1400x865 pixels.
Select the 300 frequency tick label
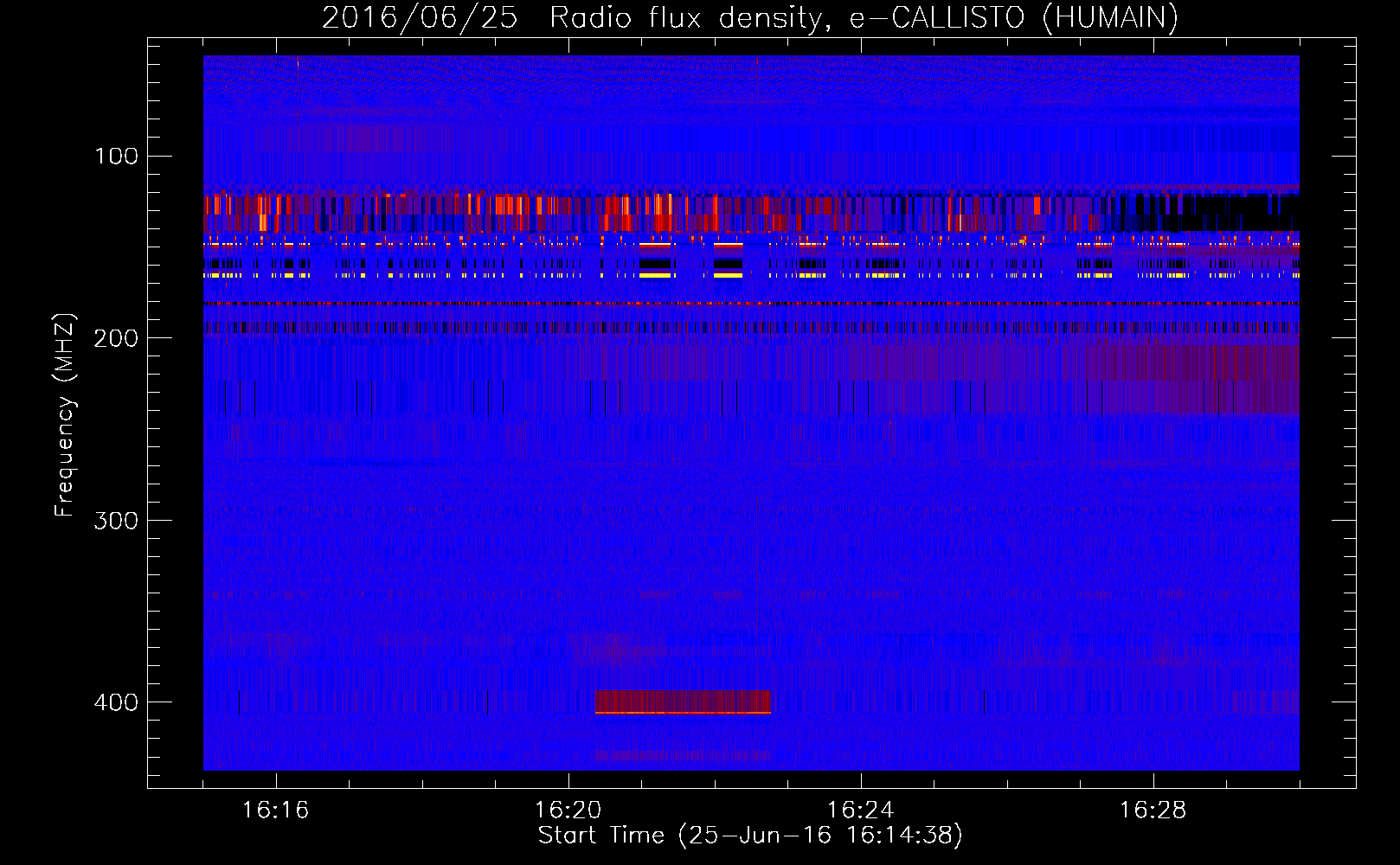(x=117, y=520)
